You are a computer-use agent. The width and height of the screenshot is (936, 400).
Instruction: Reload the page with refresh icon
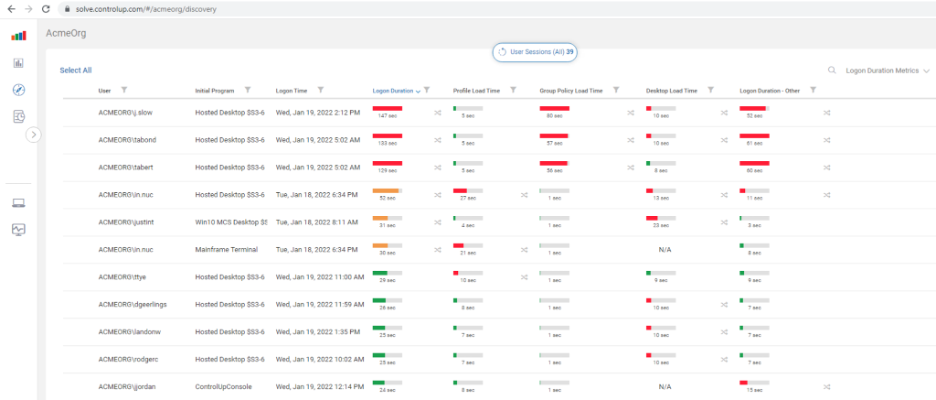[46, 10]
